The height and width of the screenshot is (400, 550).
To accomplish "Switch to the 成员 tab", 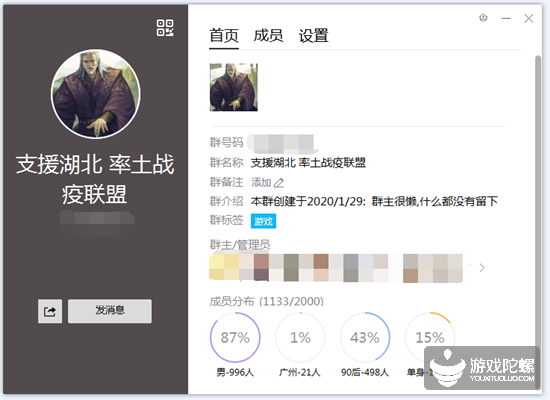I will tap(268, 36).
